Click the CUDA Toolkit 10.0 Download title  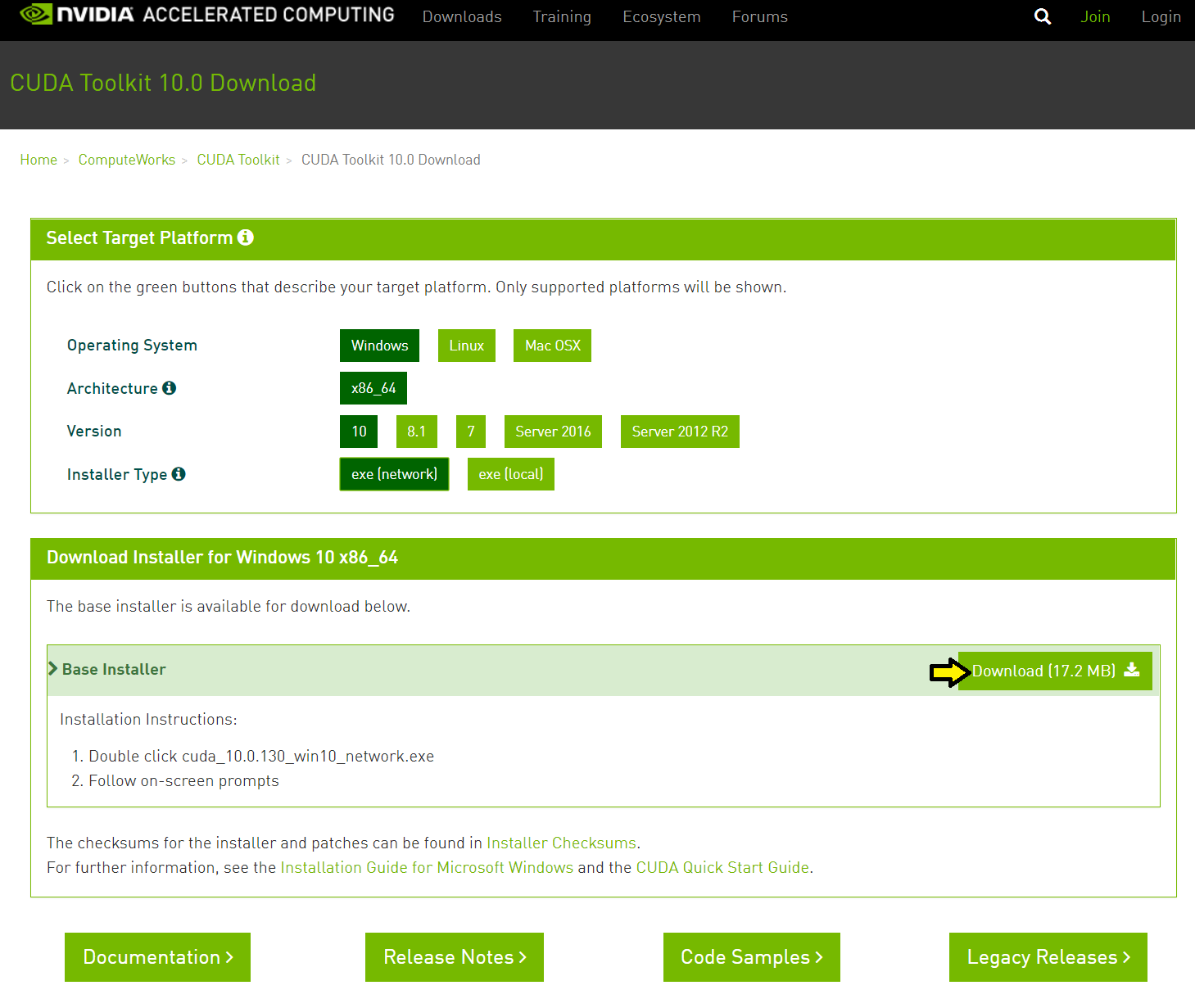click(x=163, y=83)
